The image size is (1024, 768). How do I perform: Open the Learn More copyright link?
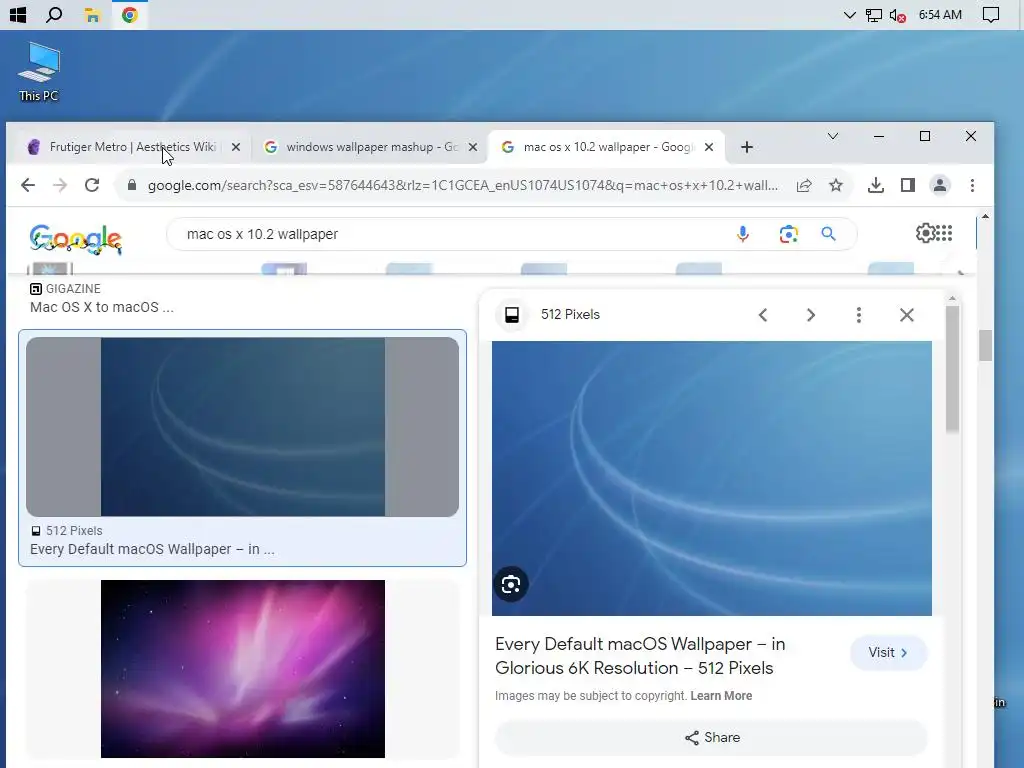click(x=721, y=696)
